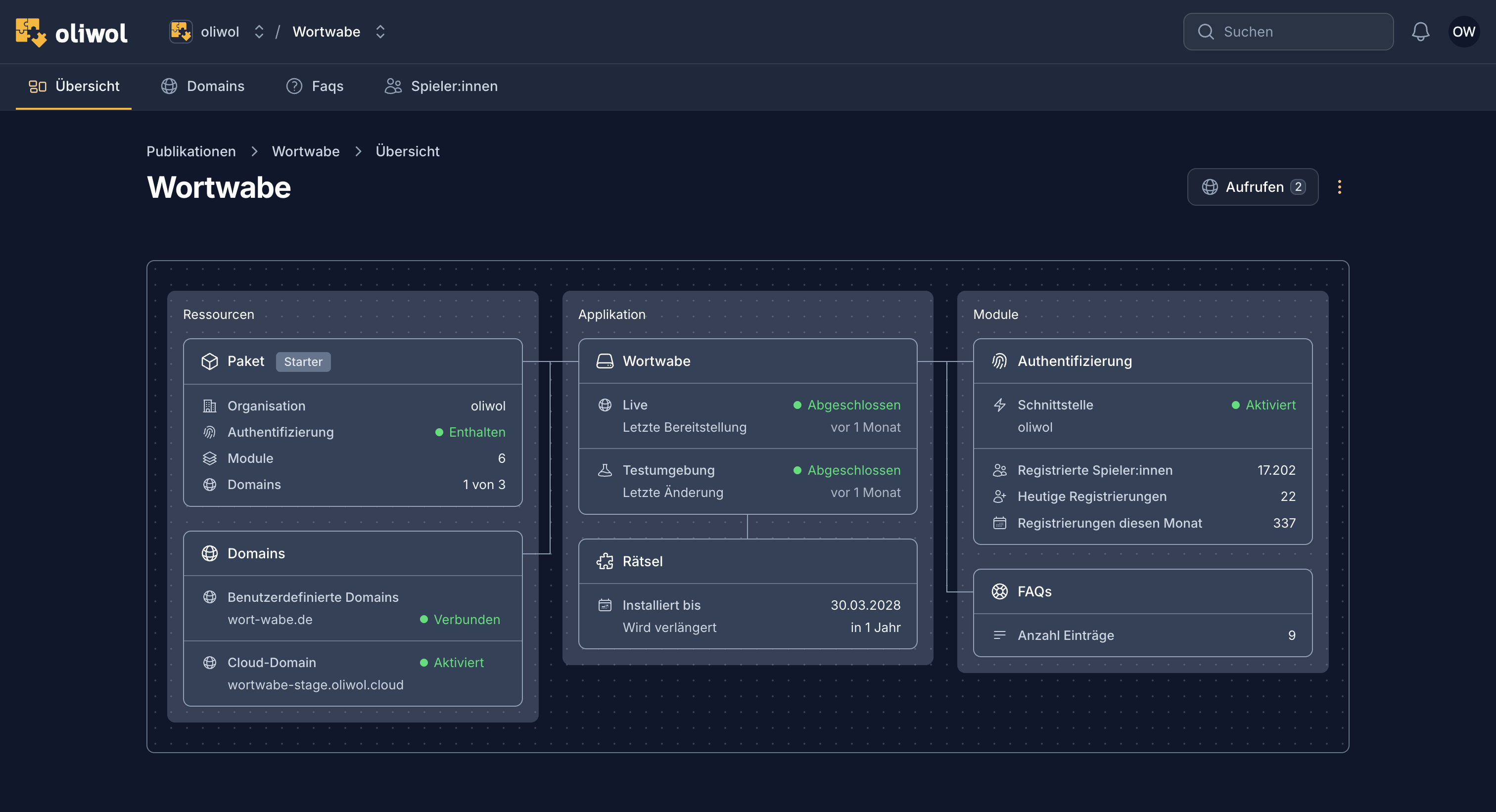Open the three-dot options menu
Image resolution: width=1496 pixels, height=812 pixels.
click(x=1340, y=187)
